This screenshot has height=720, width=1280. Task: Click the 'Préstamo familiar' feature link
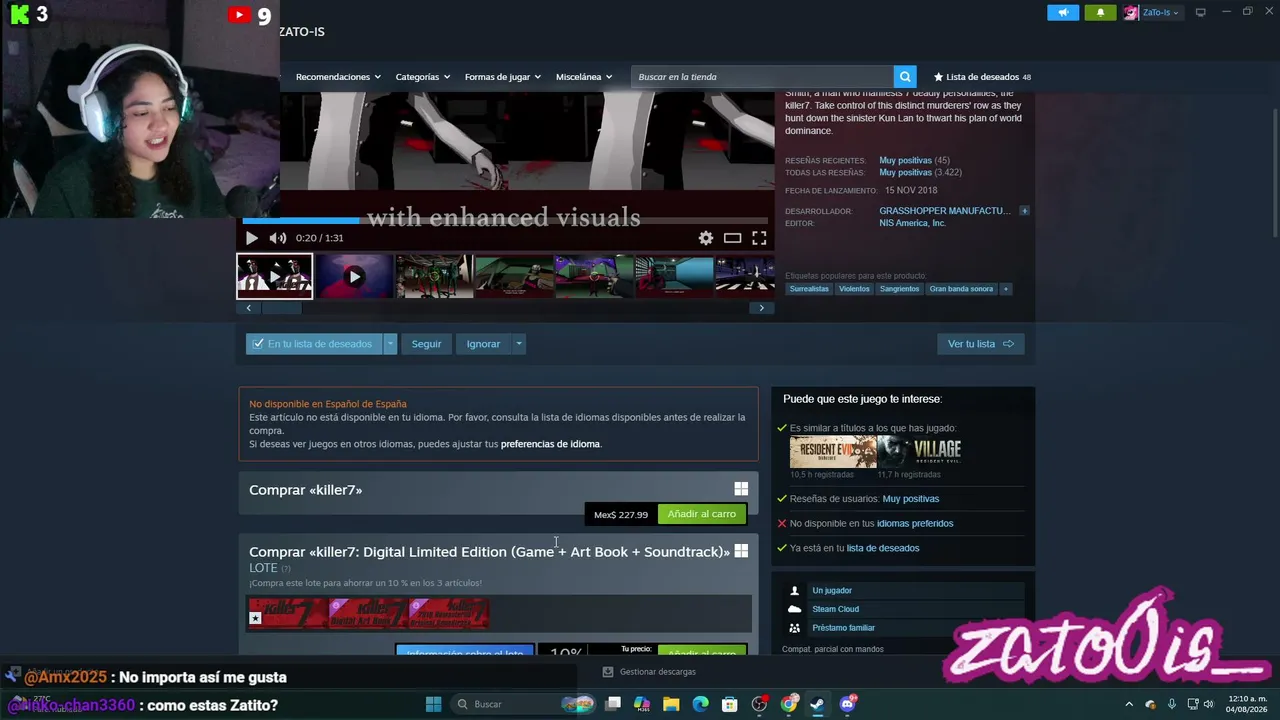843,628
